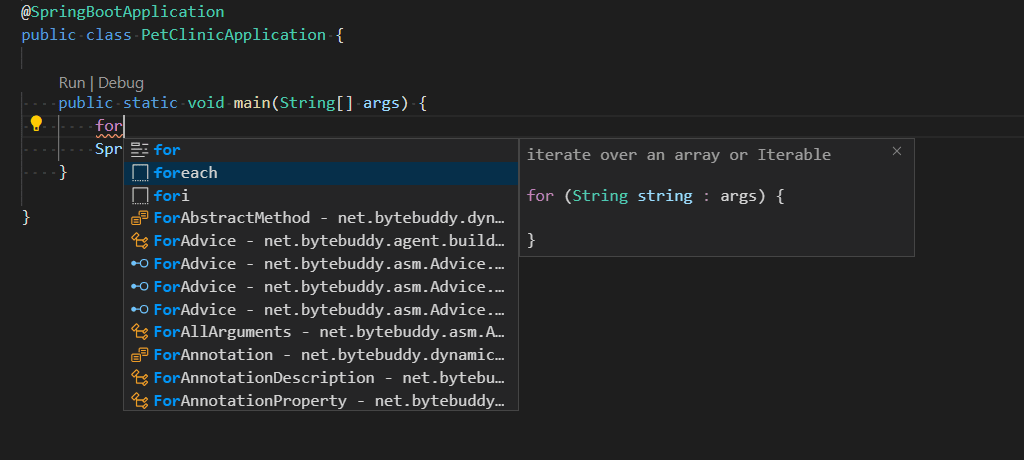The height and width of the screenshot is (460, 1024).
Task: Click the @SpringBootApplication annotation
Action: tap(122, 12)
